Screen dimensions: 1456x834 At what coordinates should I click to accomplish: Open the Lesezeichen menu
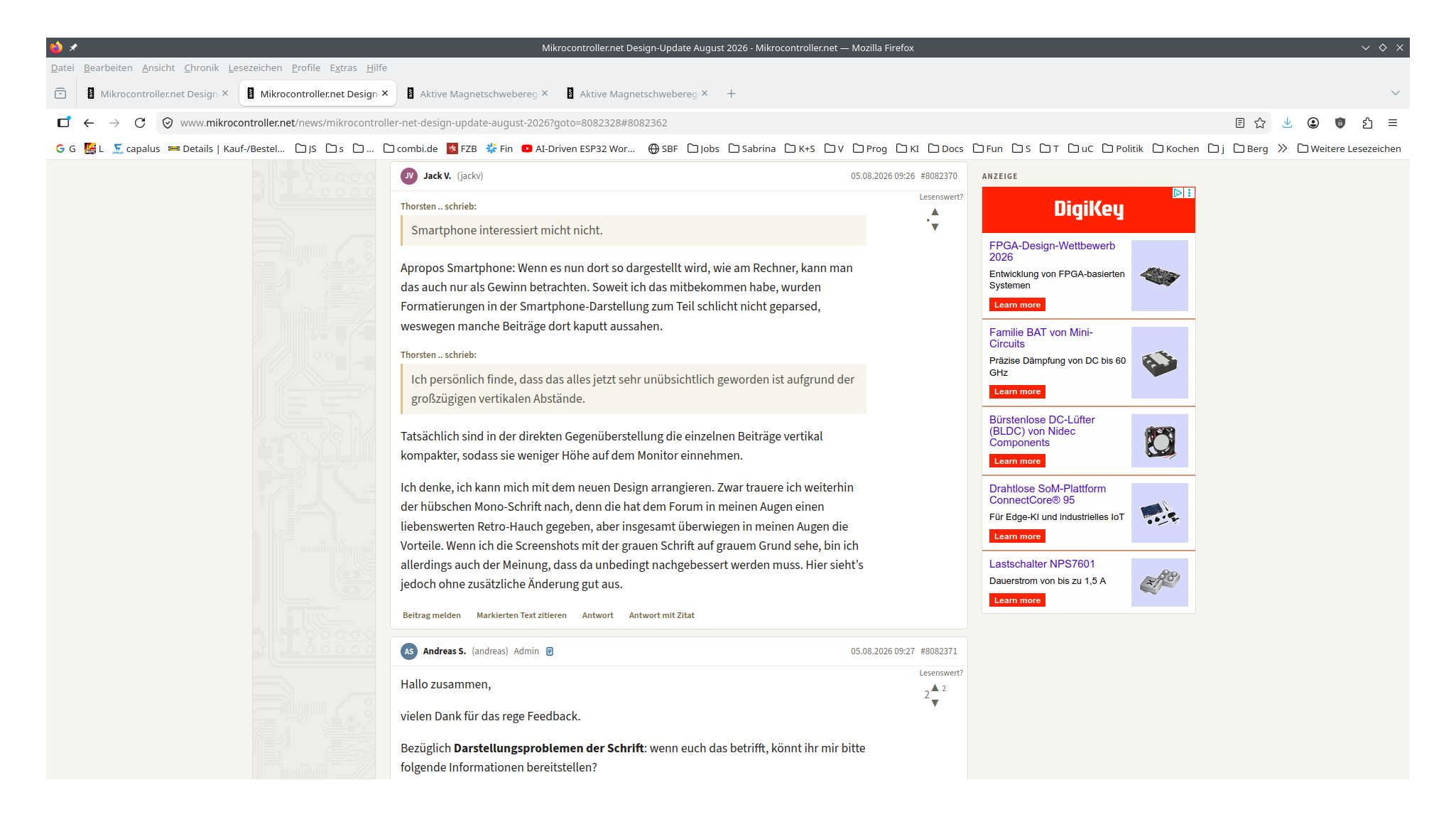coord(255,68)
